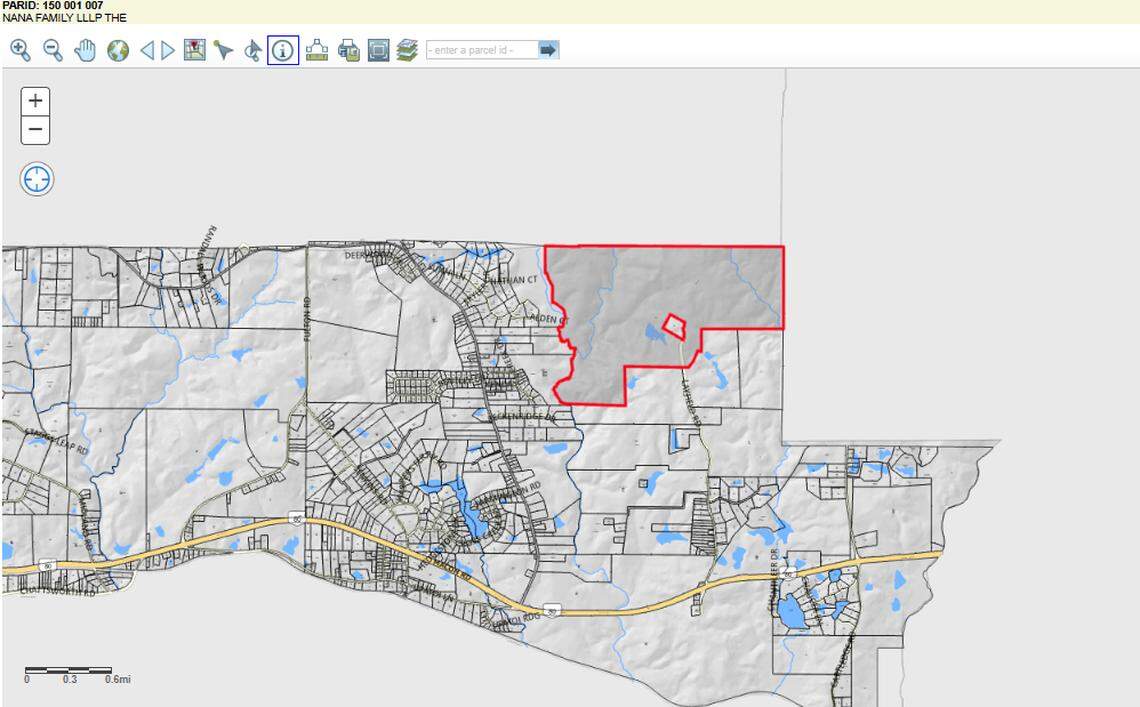Activate the rotate pointer tool

coord(251,49)
